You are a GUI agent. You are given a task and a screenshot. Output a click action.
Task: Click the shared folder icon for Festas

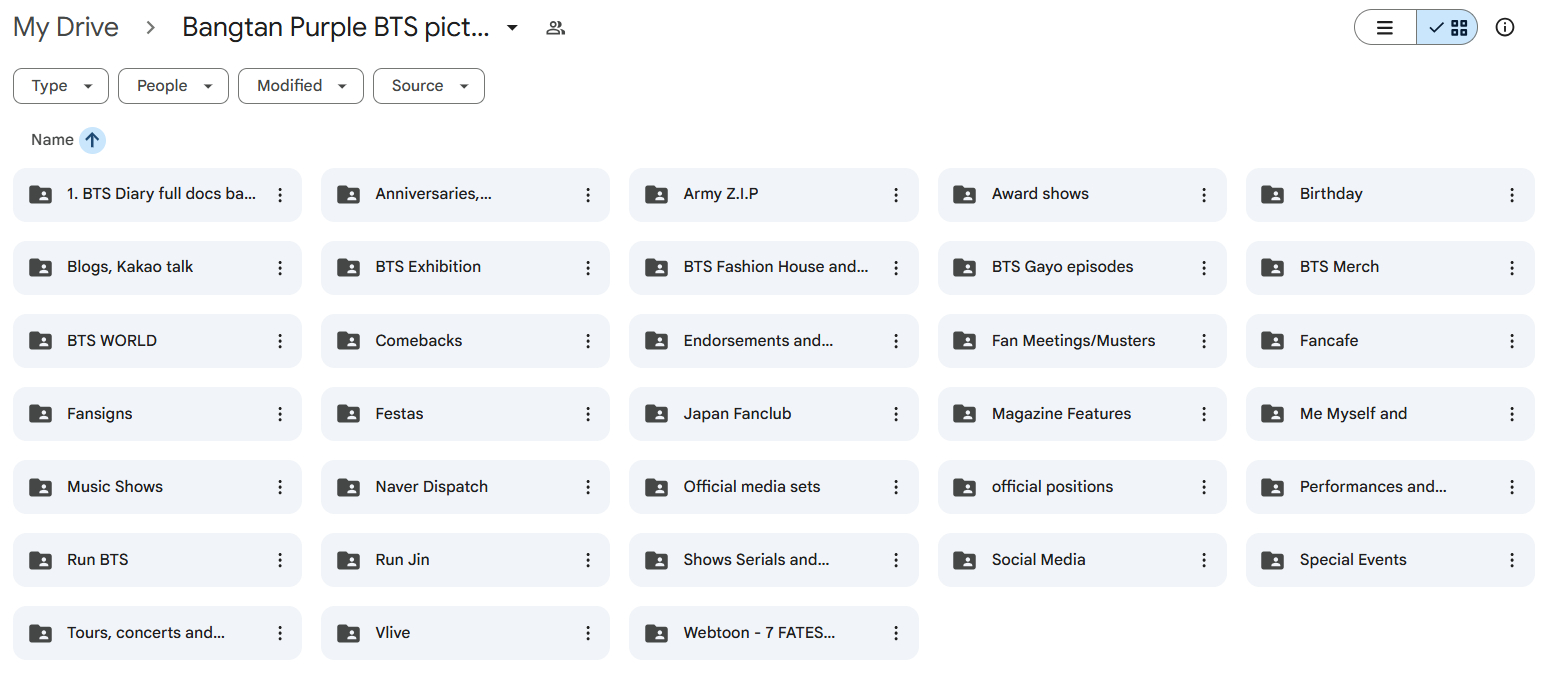(348, 414)
